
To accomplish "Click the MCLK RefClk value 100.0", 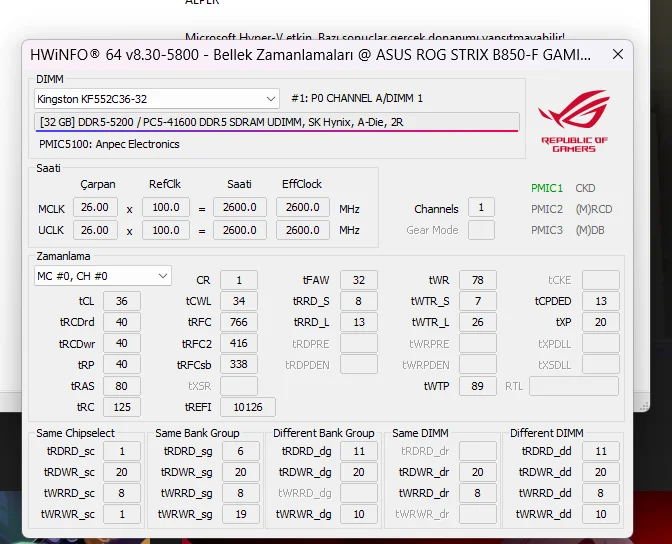I will tap(166, 207).
